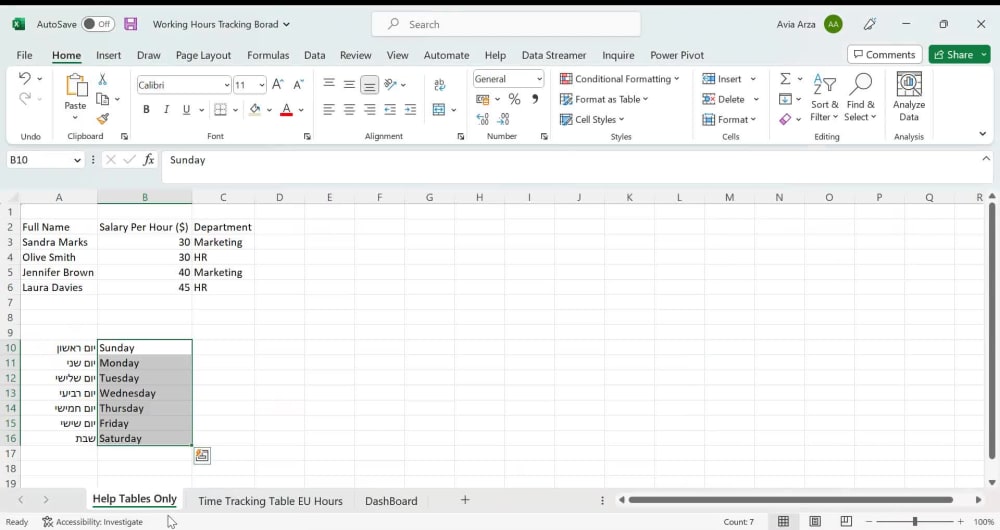
Task: Click the Accounting Number Format icon
Action: [x=482, y=99]
